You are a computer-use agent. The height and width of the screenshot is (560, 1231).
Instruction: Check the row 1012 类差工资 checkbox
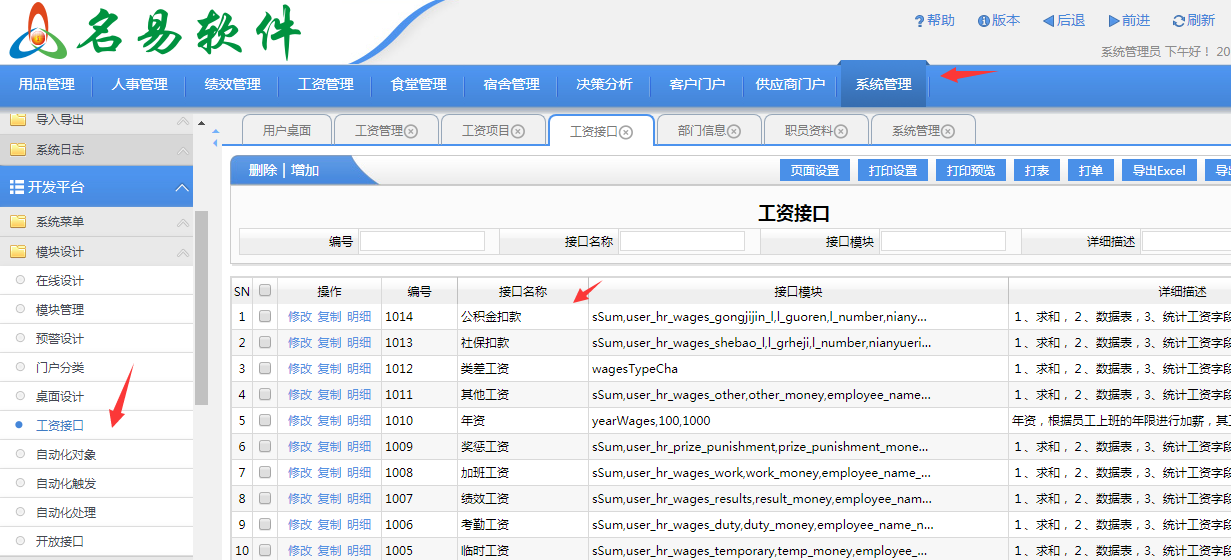coord(265,368)
